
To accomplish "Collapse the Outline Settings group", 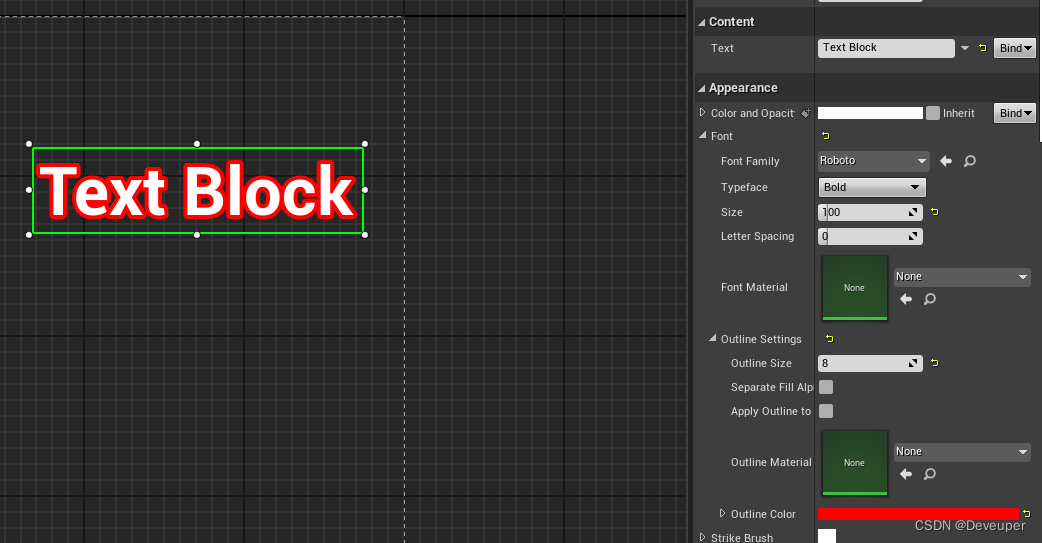I will (712, 338).
